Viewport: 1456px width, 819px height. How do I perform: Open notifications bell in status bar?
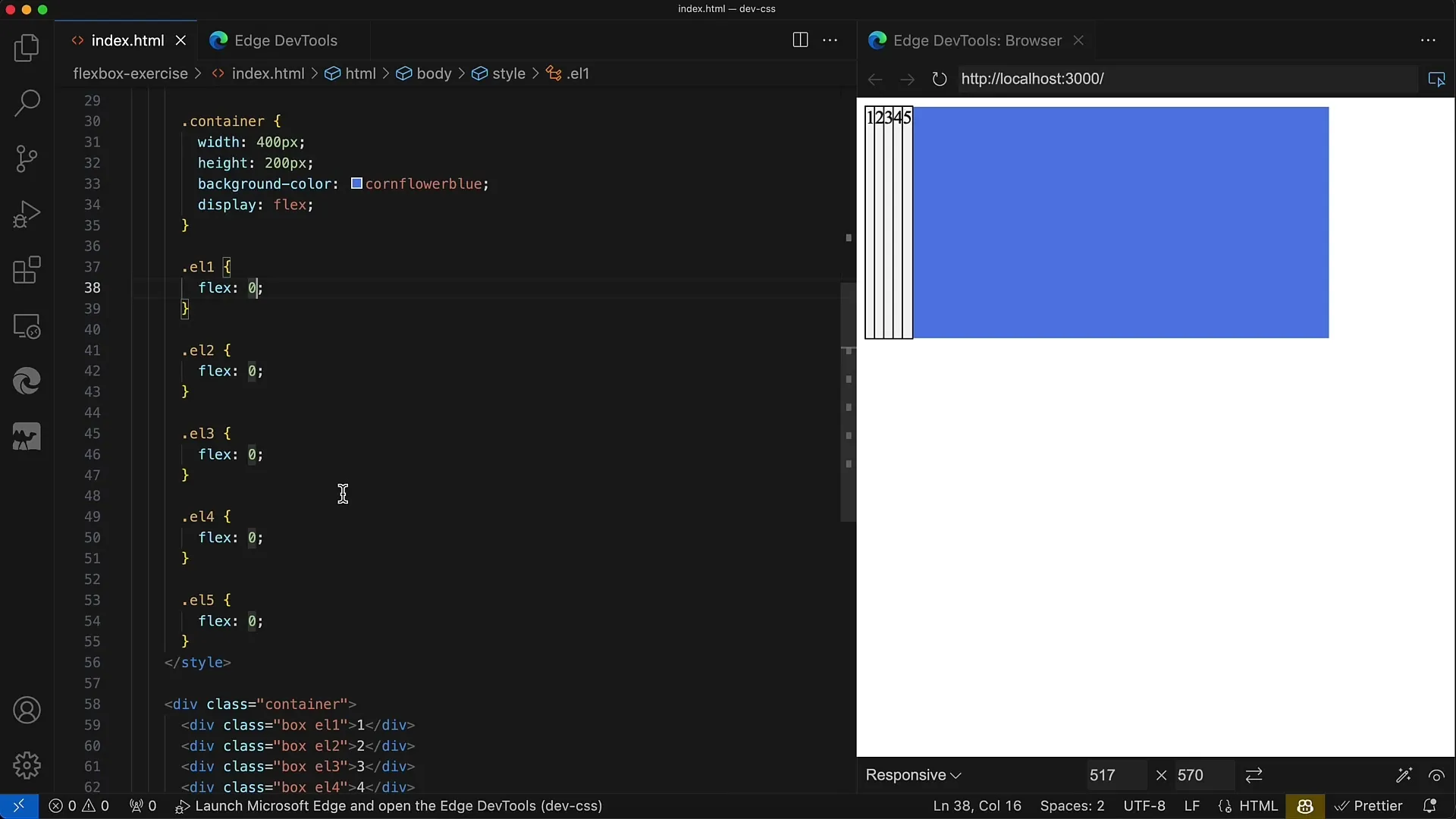pyautogui.click(x=1429, y=806)
